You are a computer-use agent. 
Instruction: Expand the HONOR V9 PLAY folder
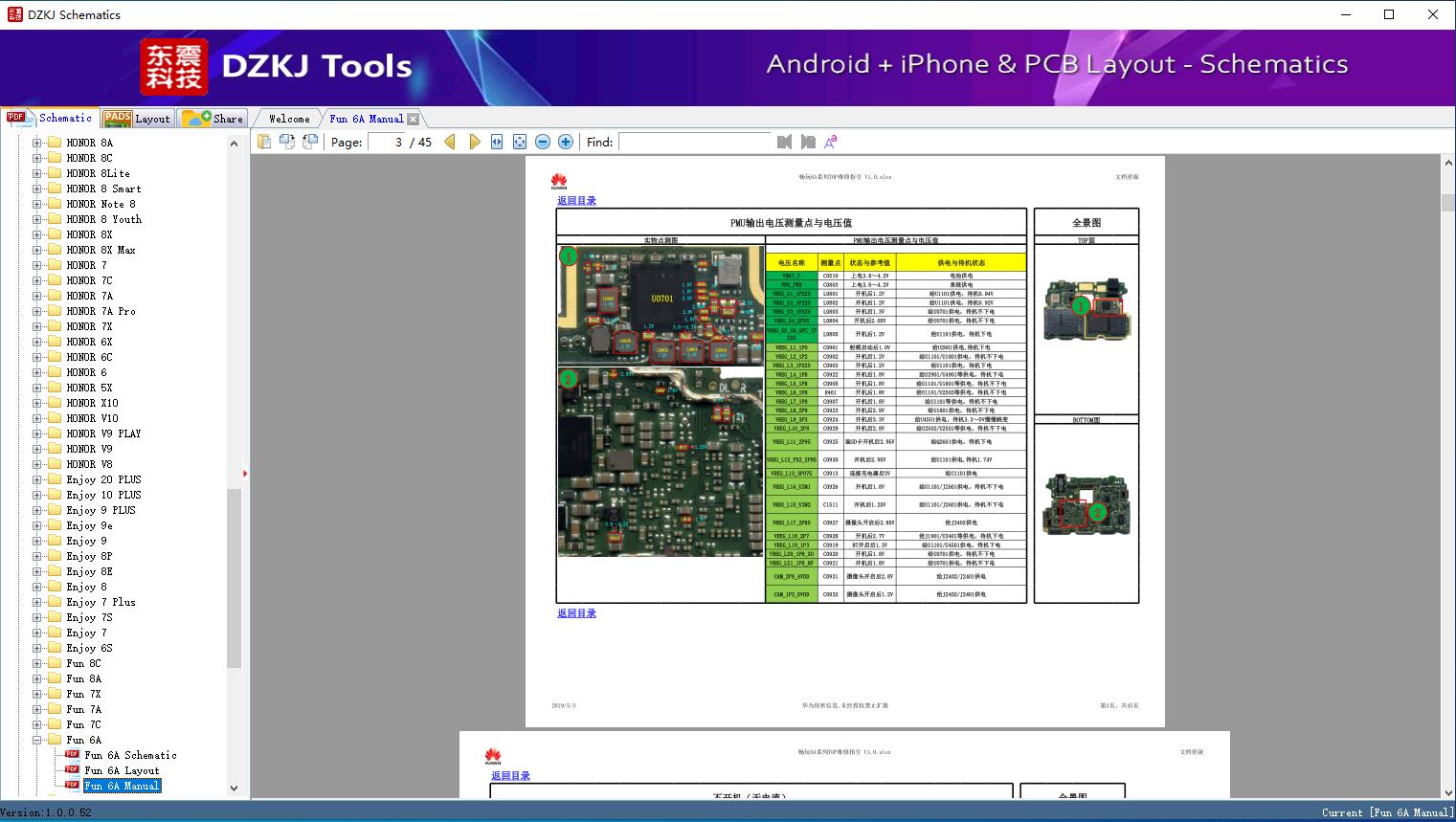[37, 433]
